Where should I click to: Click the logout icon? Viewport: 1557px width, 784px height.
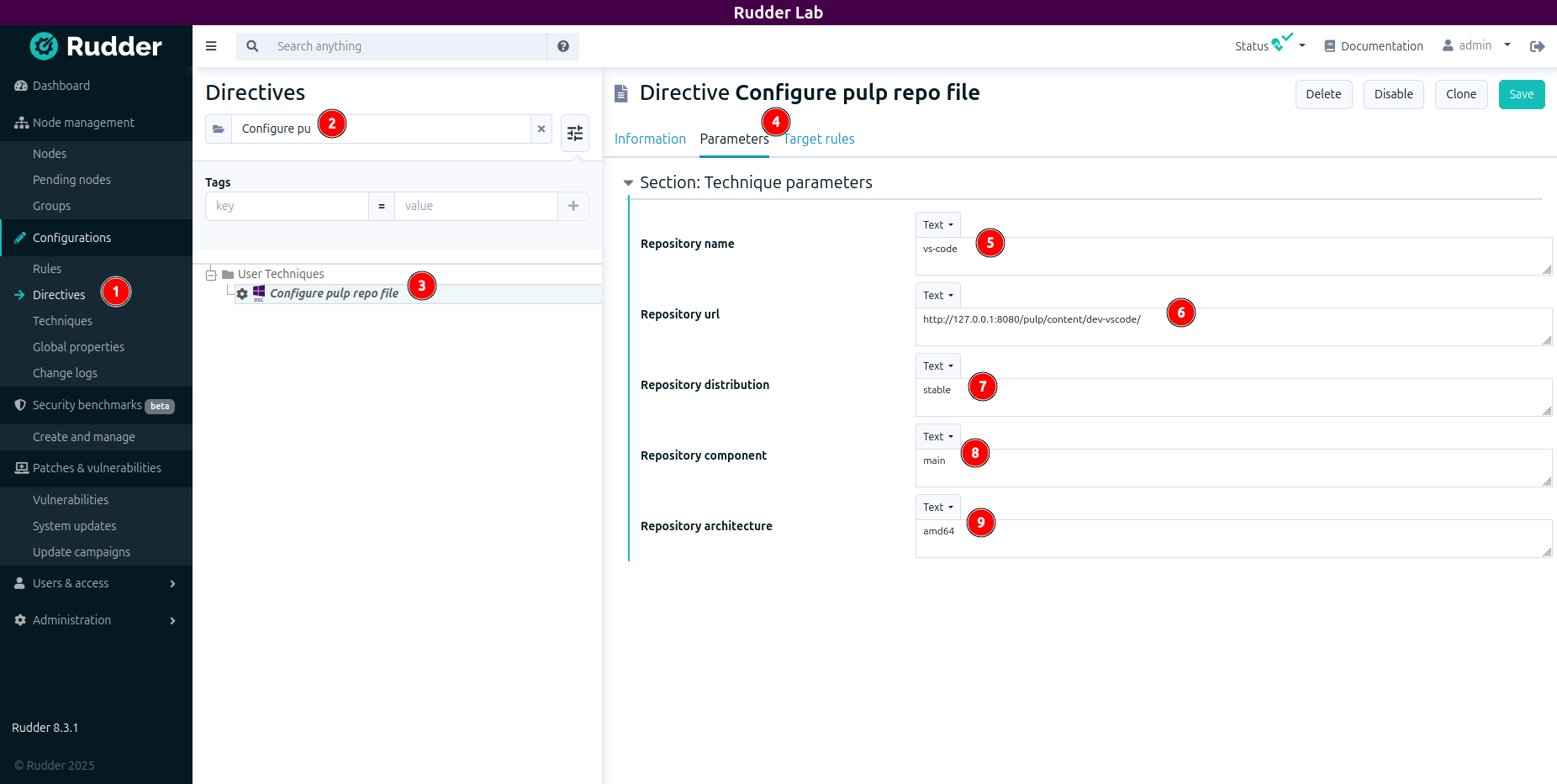(1538, 46)
